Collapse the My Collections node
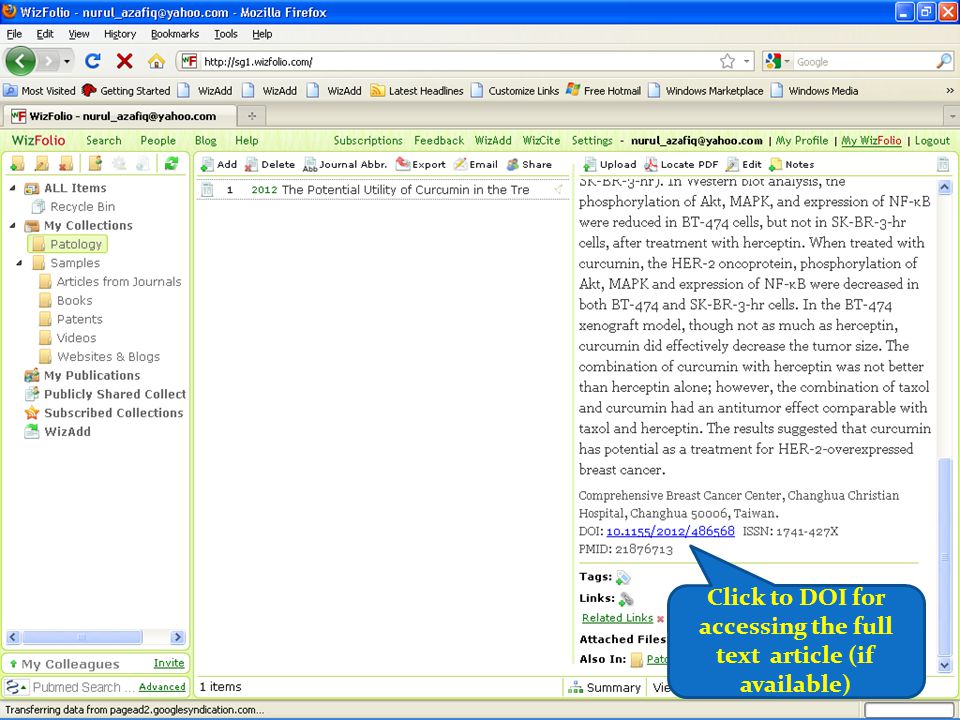960x720 pixels. (x=13, y=225)
